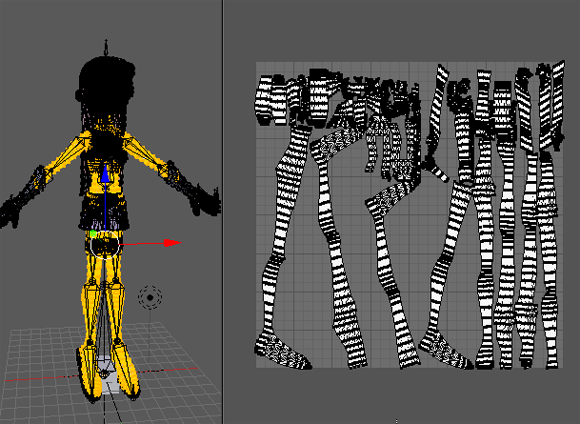Click the divider between viewport and UV editor

[223, 212]
